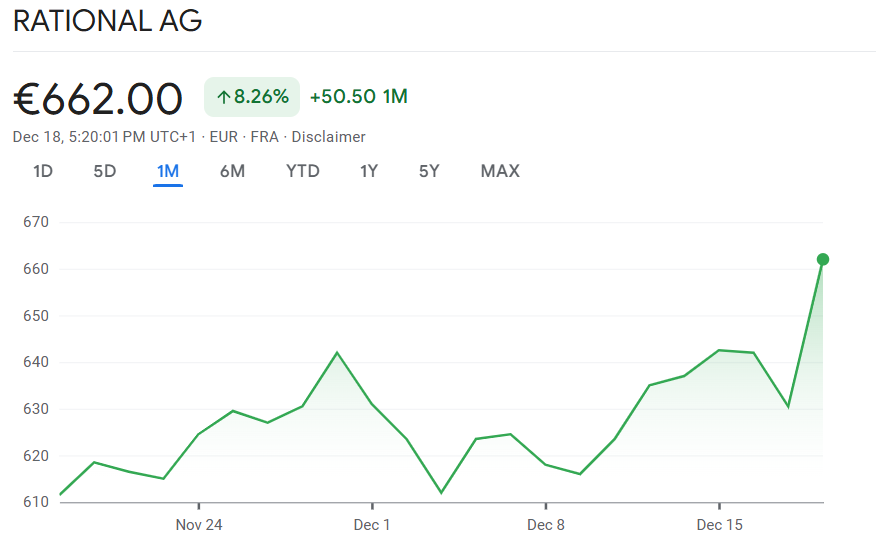The height and width of the screenshot is (543, 876).
Task: Click the €662.00 price value
Action: (x=98, y=99)
